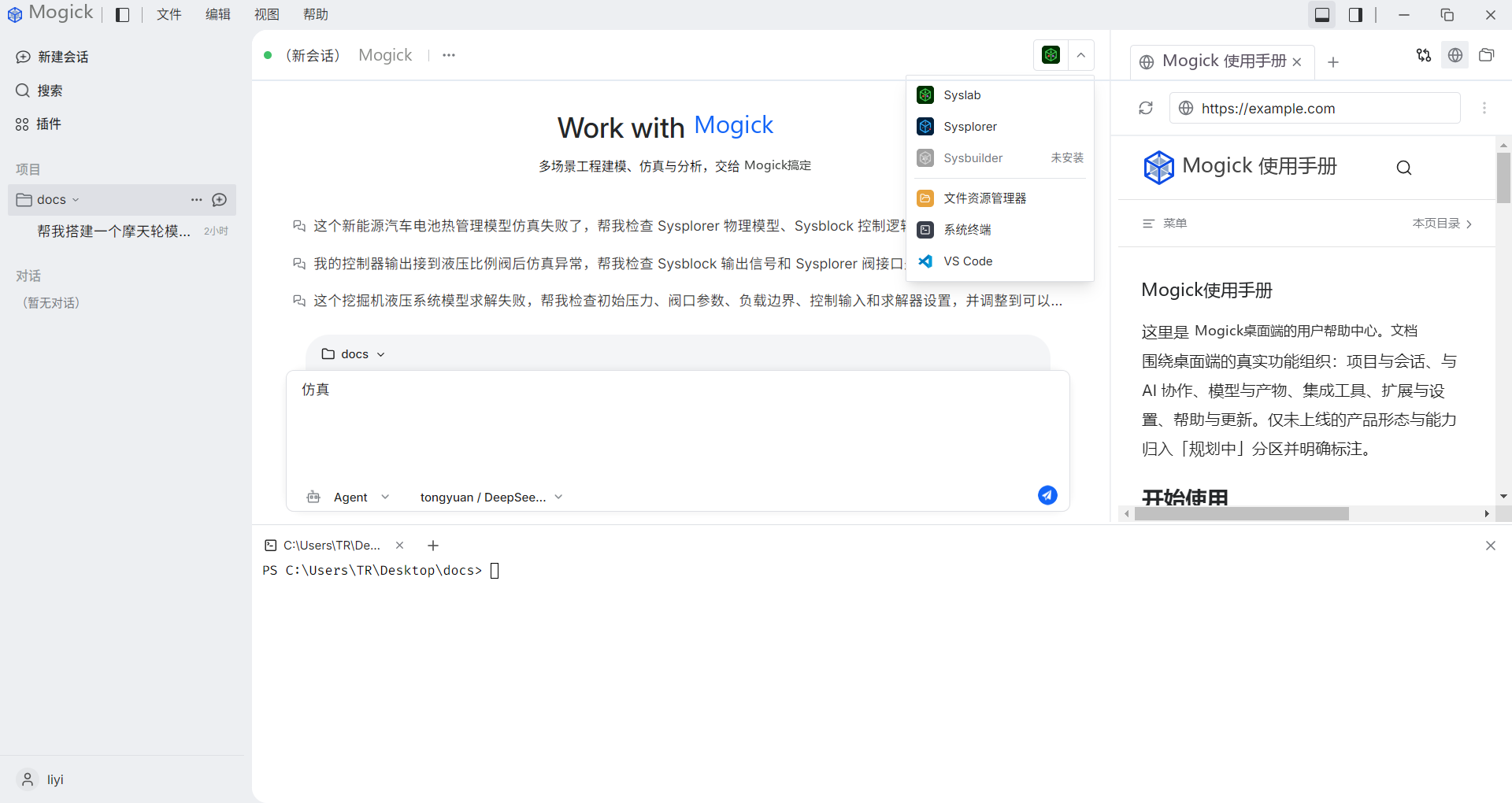
Task: Reload the browser page
Action: pyautogui.click(x=1146, y=108)
